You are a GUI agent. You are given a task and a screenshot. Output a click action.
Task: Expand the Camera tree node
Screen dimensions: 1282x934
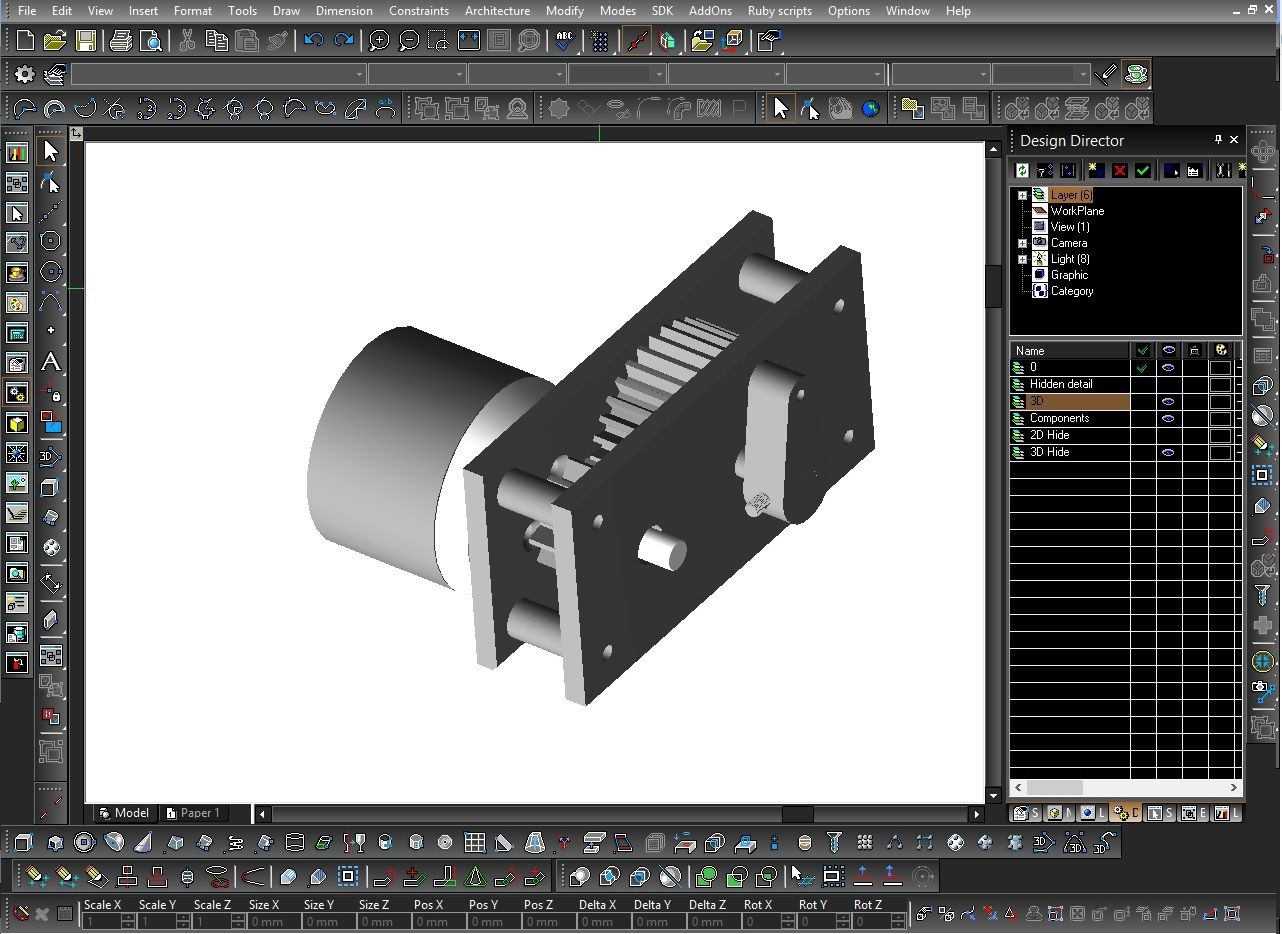point(1022,243)
